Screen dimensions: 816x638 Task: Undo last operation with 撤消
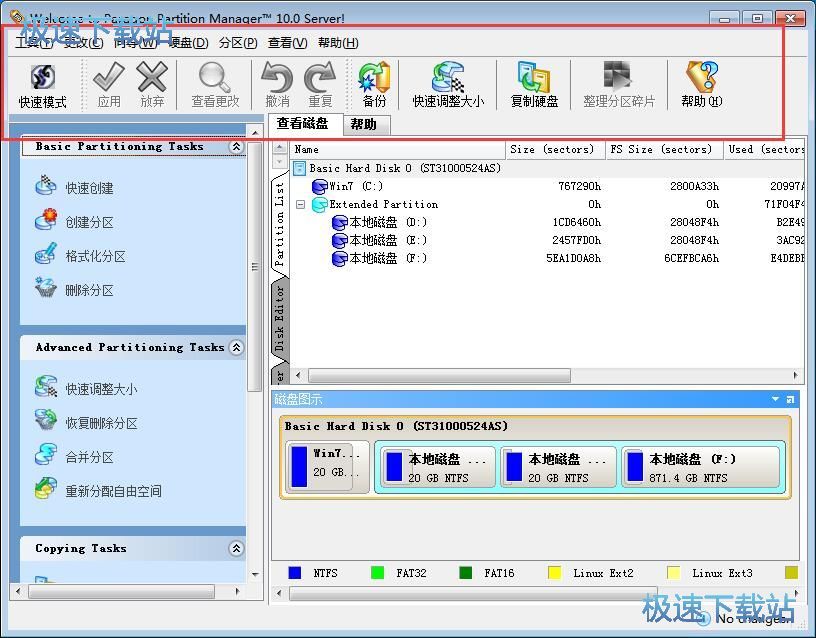coord(277,85)
